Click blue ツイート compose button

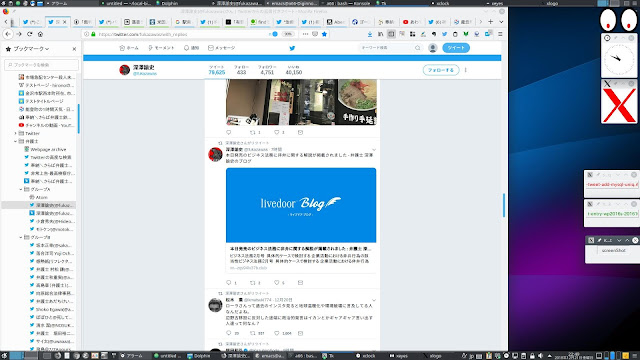456,48
